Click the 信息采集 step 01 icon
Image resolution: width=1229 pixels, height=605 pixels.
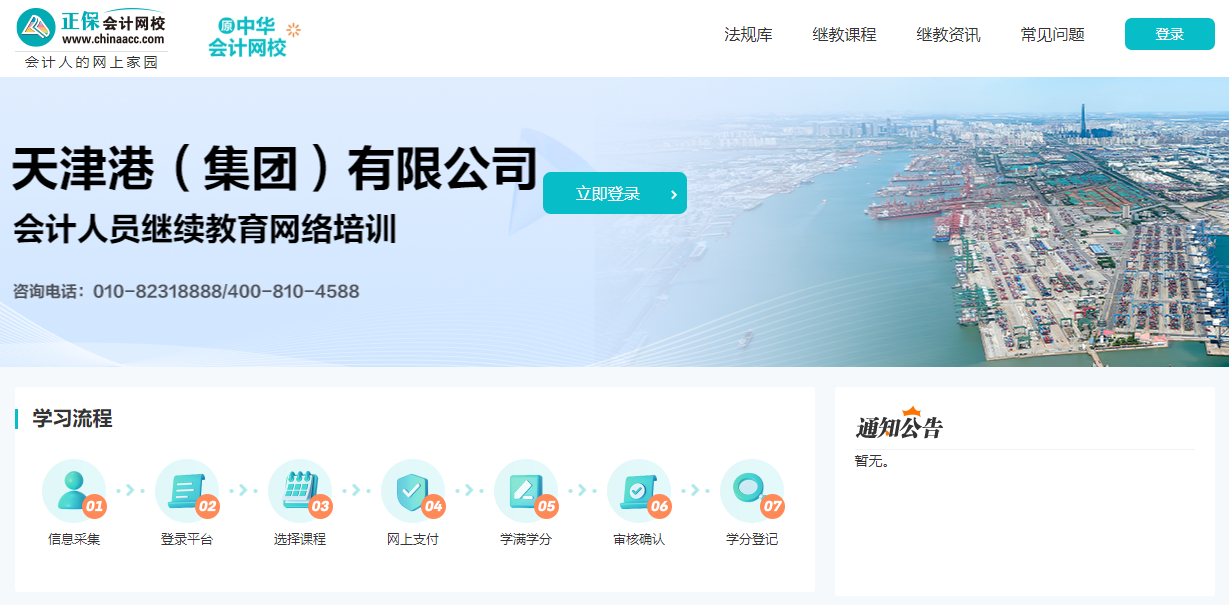click(74, 491)
